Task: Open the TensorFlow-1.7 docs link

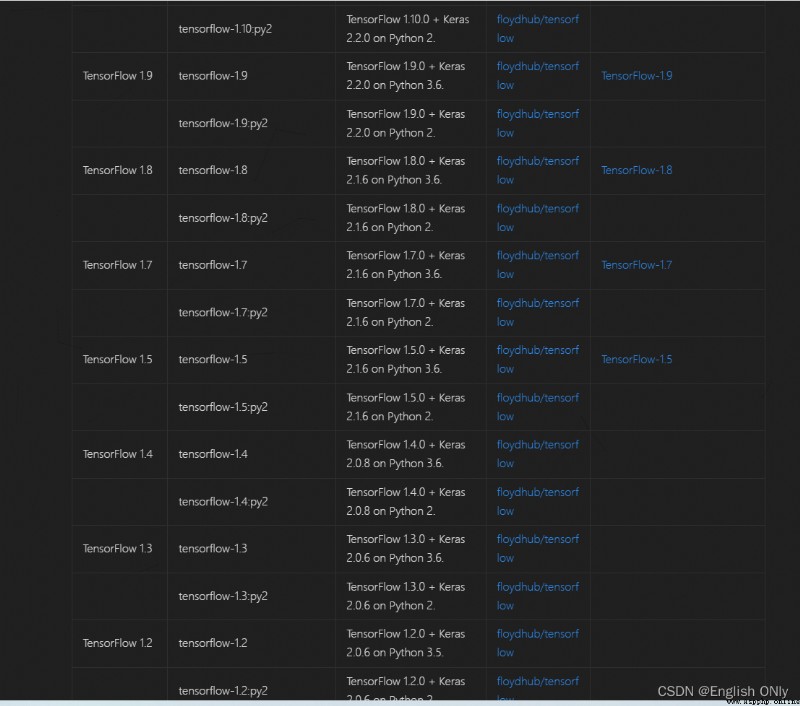Action: (x=636, y=265)
